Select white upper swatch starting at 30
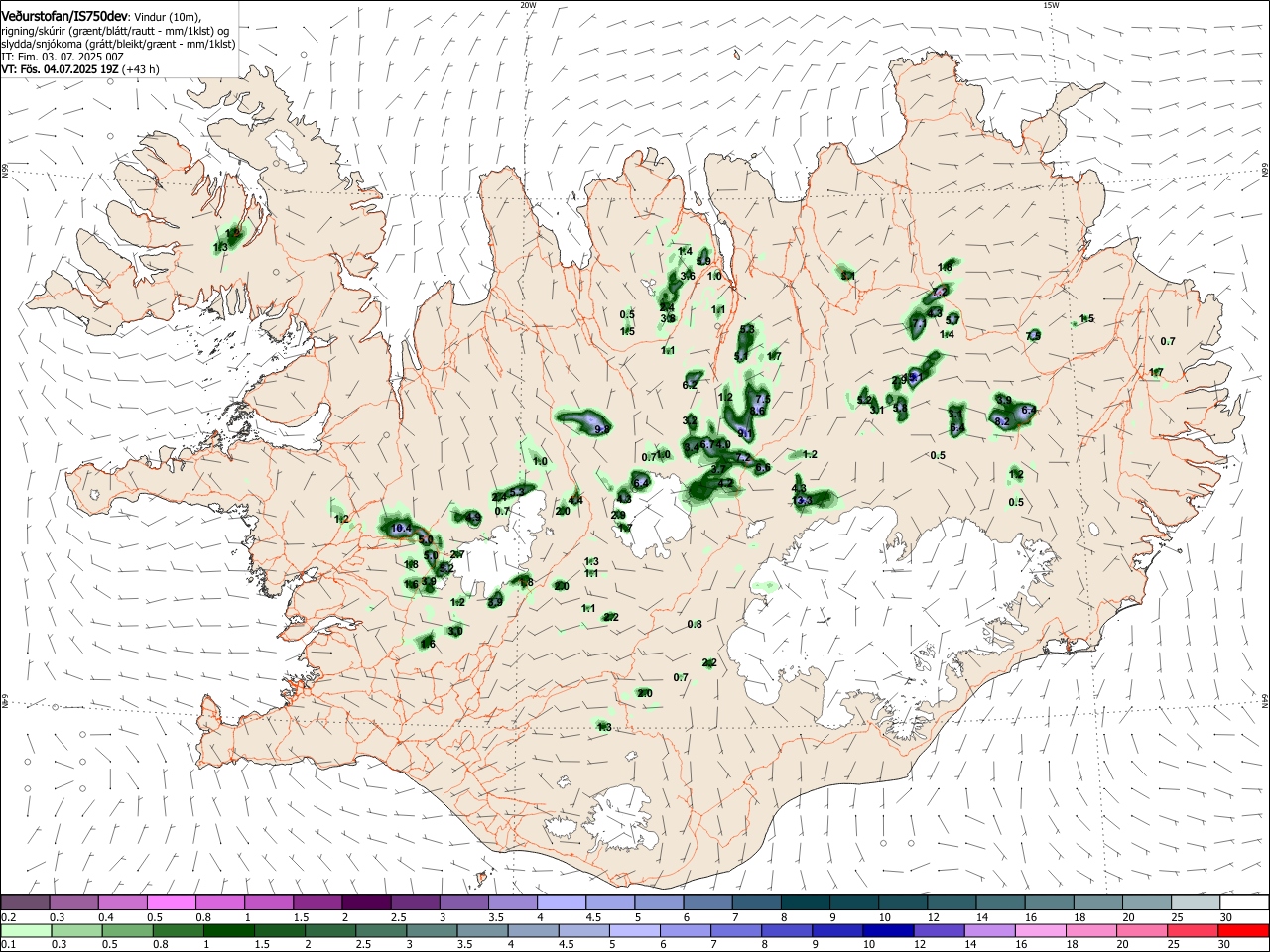 pyautogui.click(x=1242, y=902)
